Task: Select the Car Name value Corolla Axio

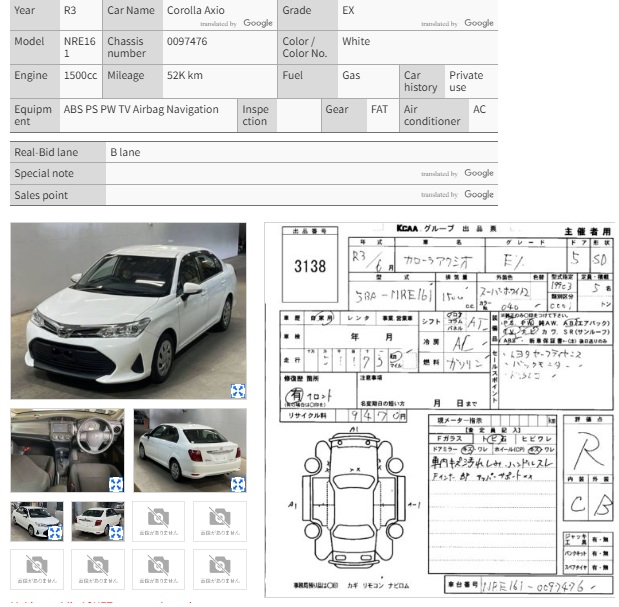Action: click(195, 10)
